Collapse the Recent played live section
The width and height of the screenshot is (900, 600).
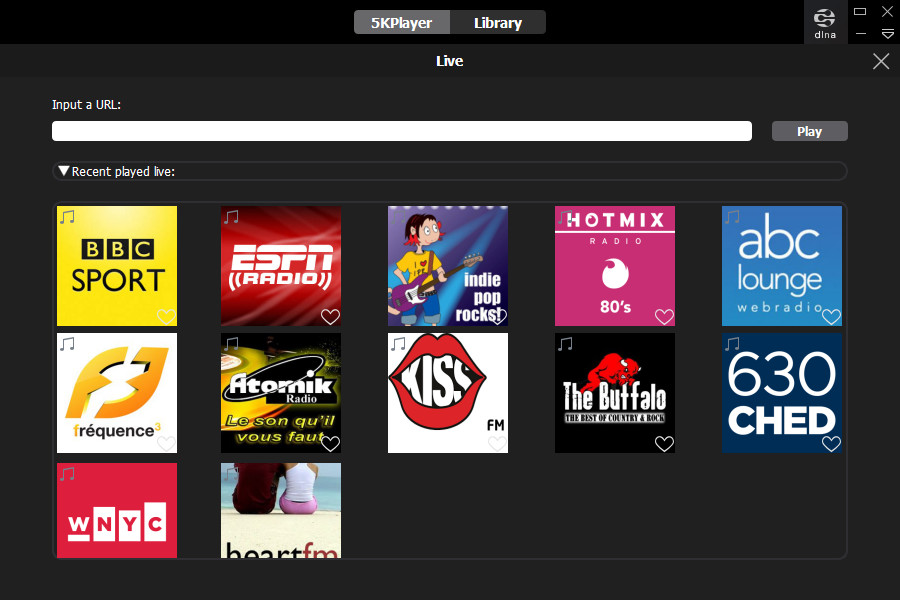pyautogui.click(x=64, y=171)
